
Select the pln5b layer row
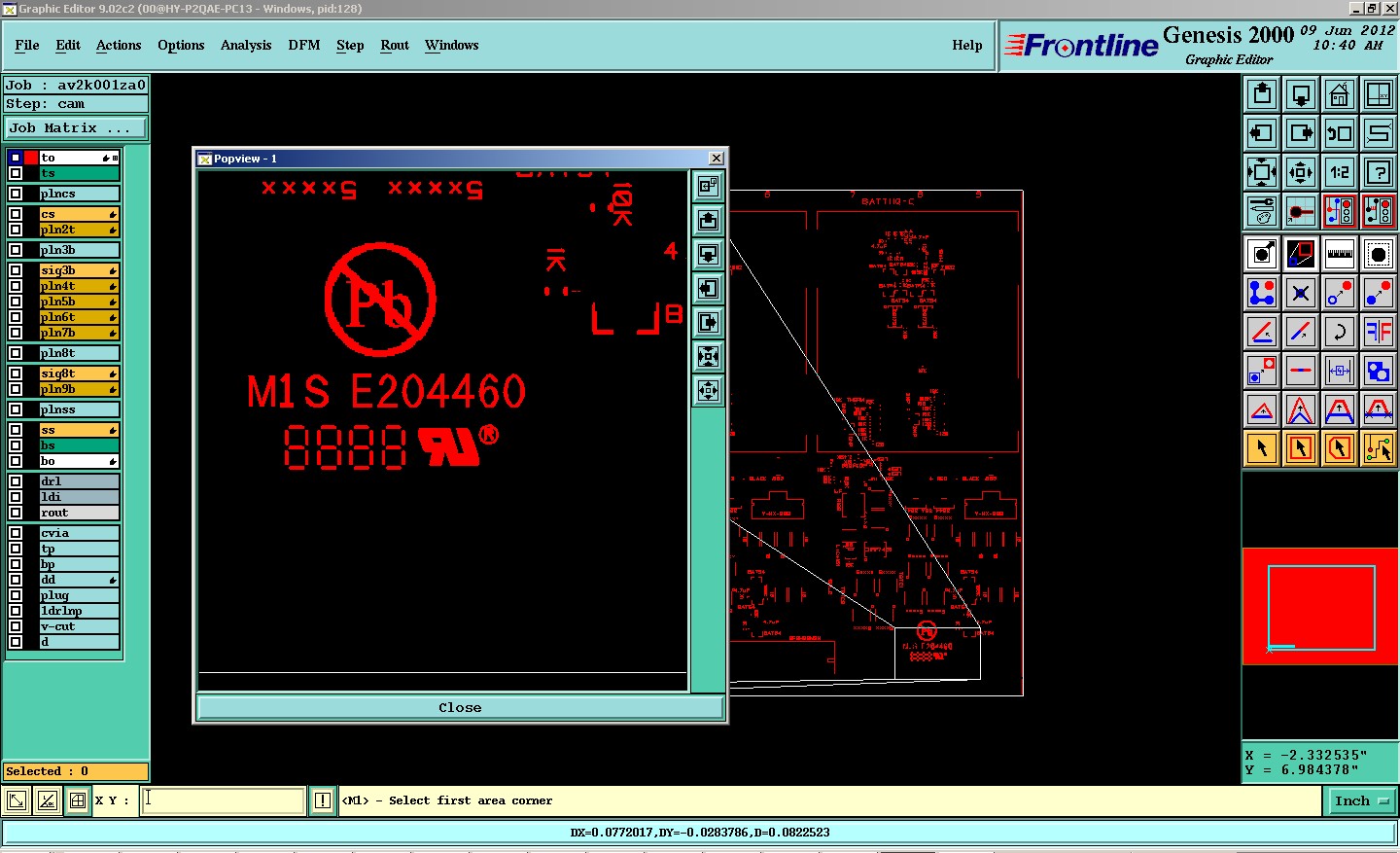(79, 302)
